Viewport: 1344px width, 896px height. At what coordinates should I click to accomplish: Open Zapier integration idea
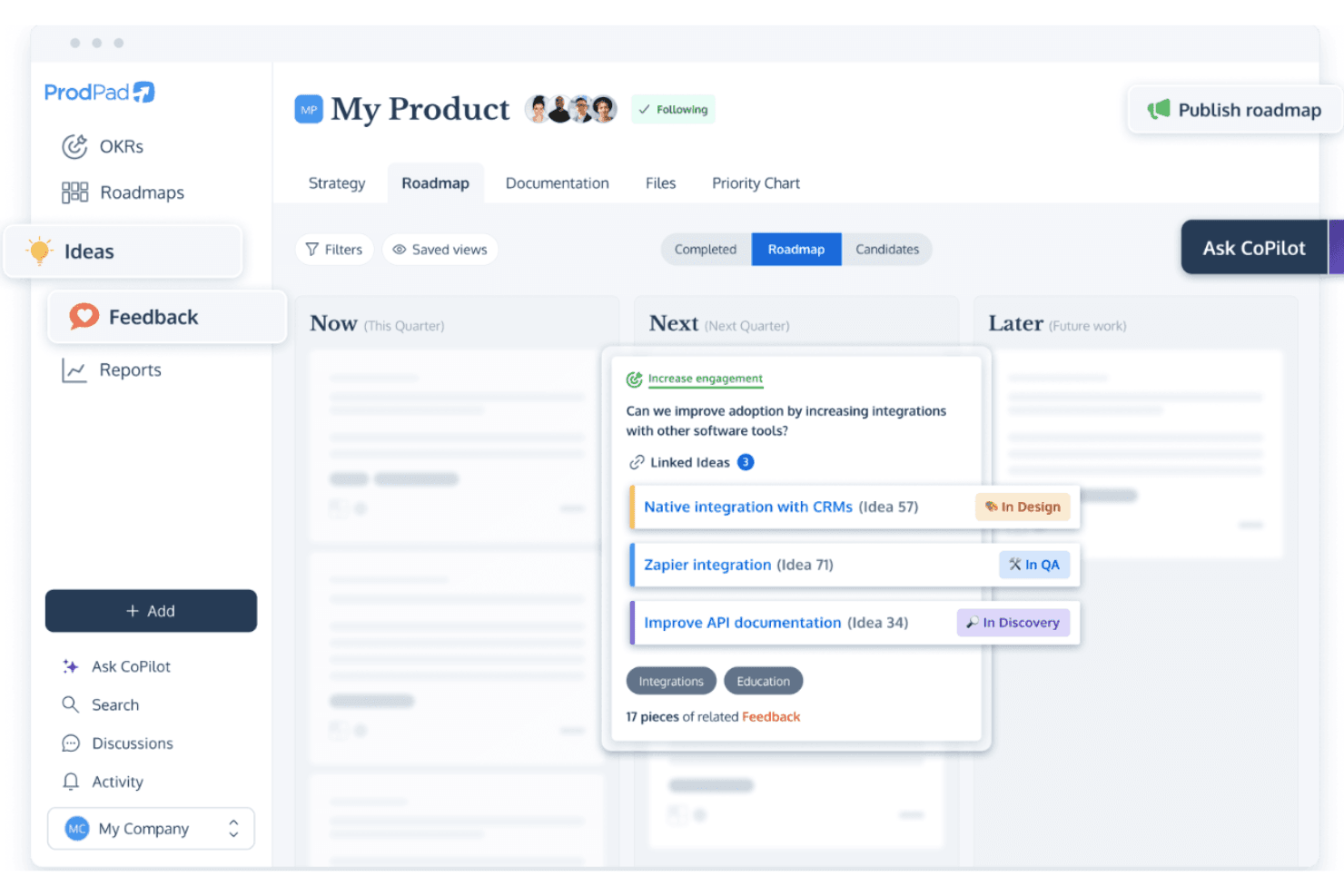(707, 565)
